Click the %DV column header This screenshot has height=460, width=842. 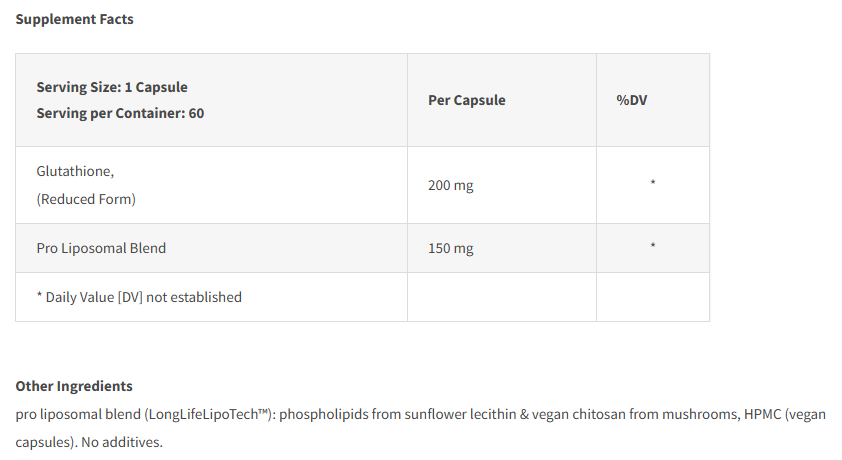coord(632,100)
